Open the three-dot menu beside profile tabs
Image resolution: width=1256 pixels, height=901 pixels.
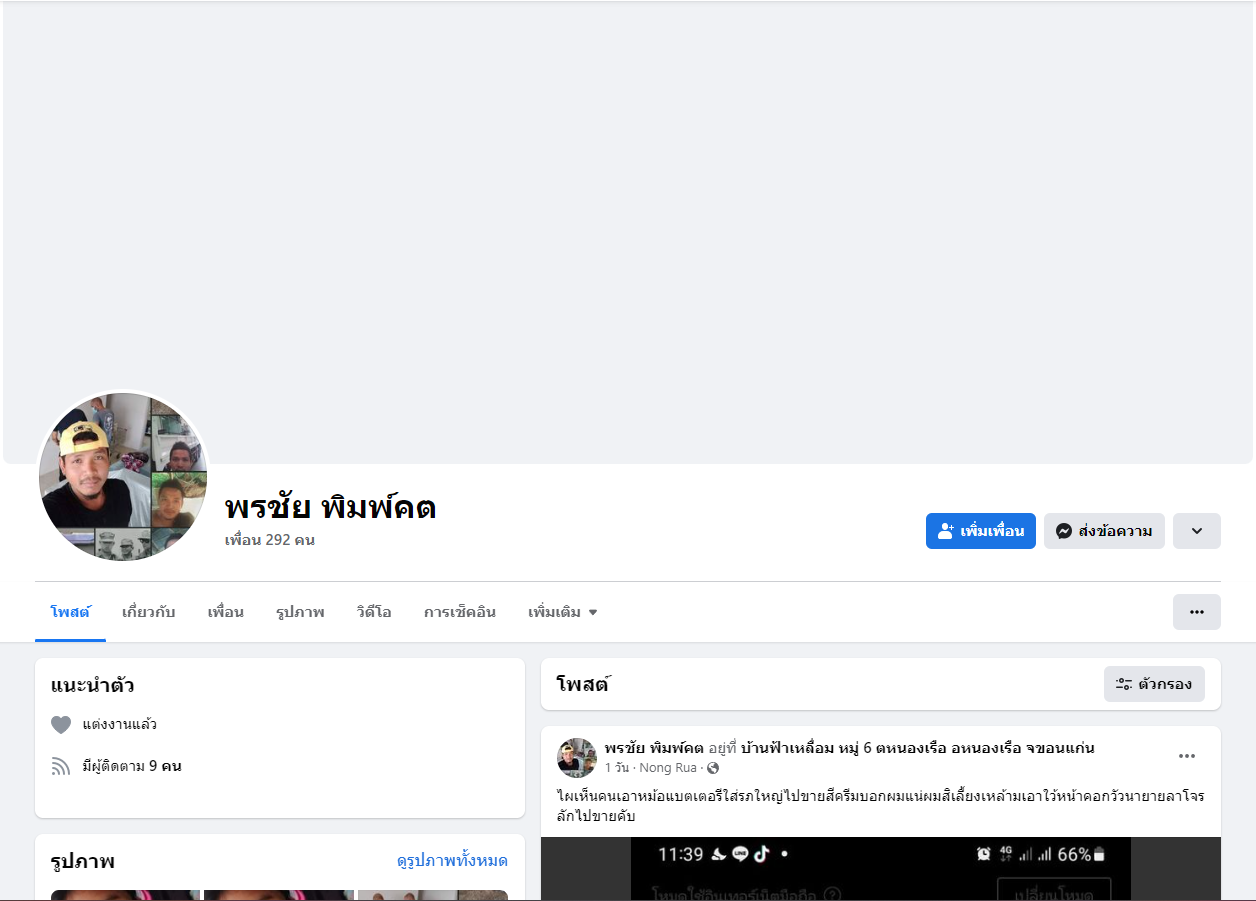(x=1196, y=612)
